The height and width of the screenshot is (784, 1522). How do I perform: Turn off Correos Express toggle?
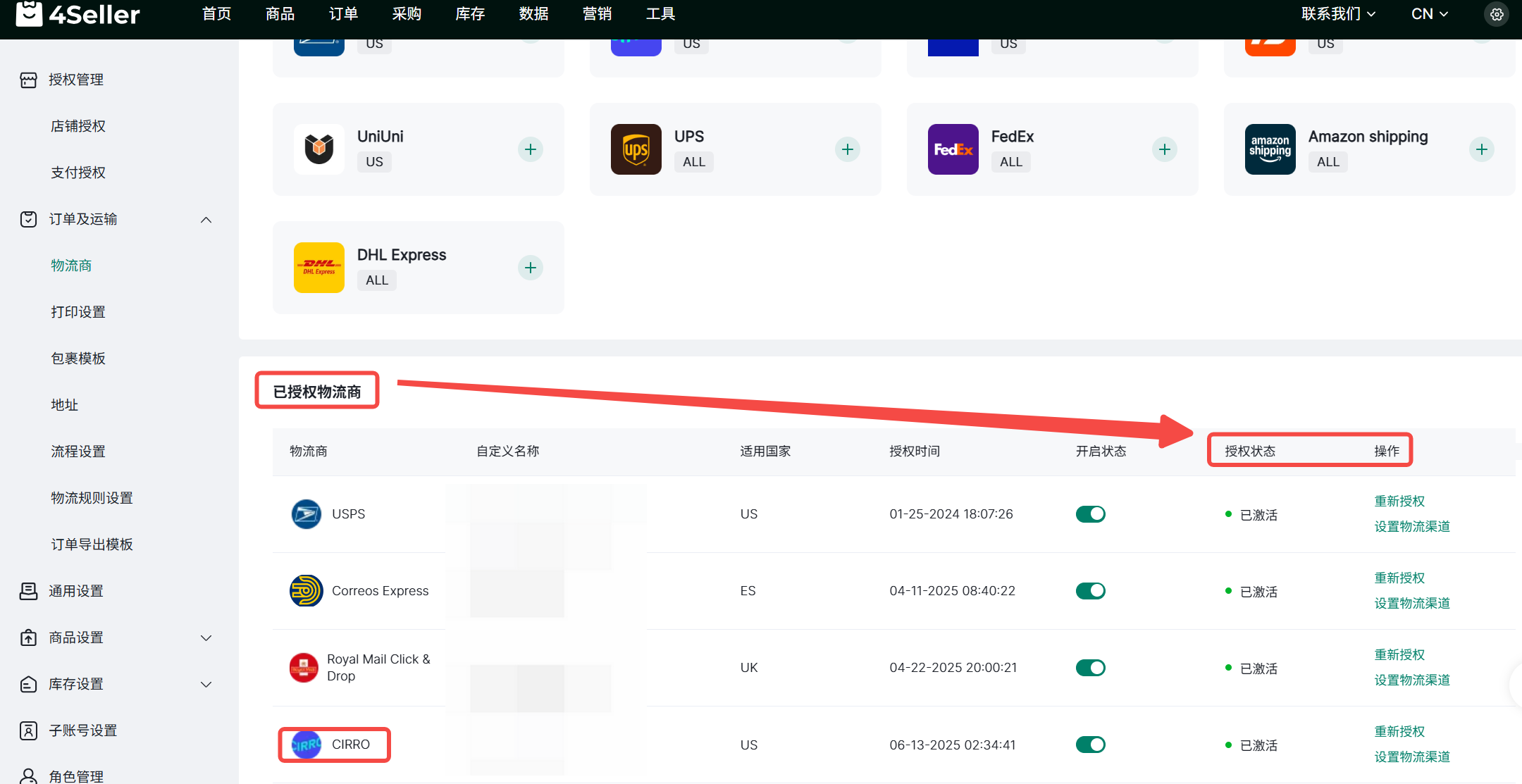1090,591
